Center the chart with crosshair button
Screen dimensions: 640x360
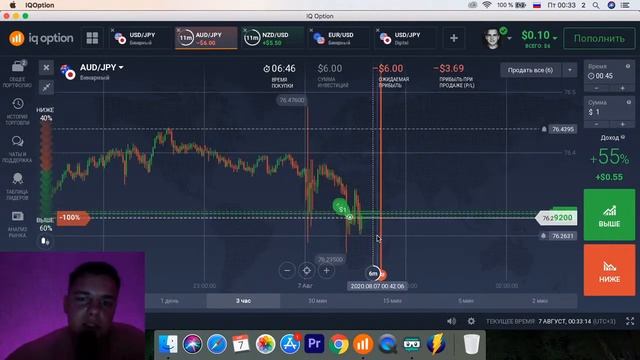(x=307, y=270)
